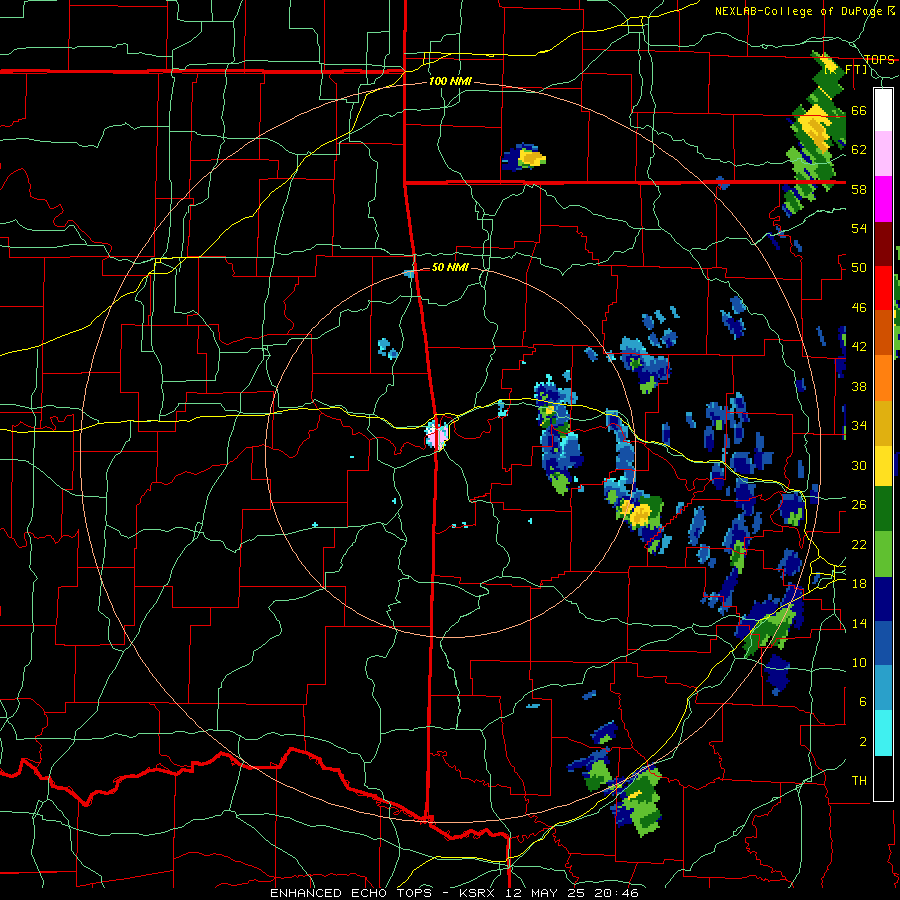900x900 pixels.
Task: Click the dark orange legend swatch
Action: point(883,333)
